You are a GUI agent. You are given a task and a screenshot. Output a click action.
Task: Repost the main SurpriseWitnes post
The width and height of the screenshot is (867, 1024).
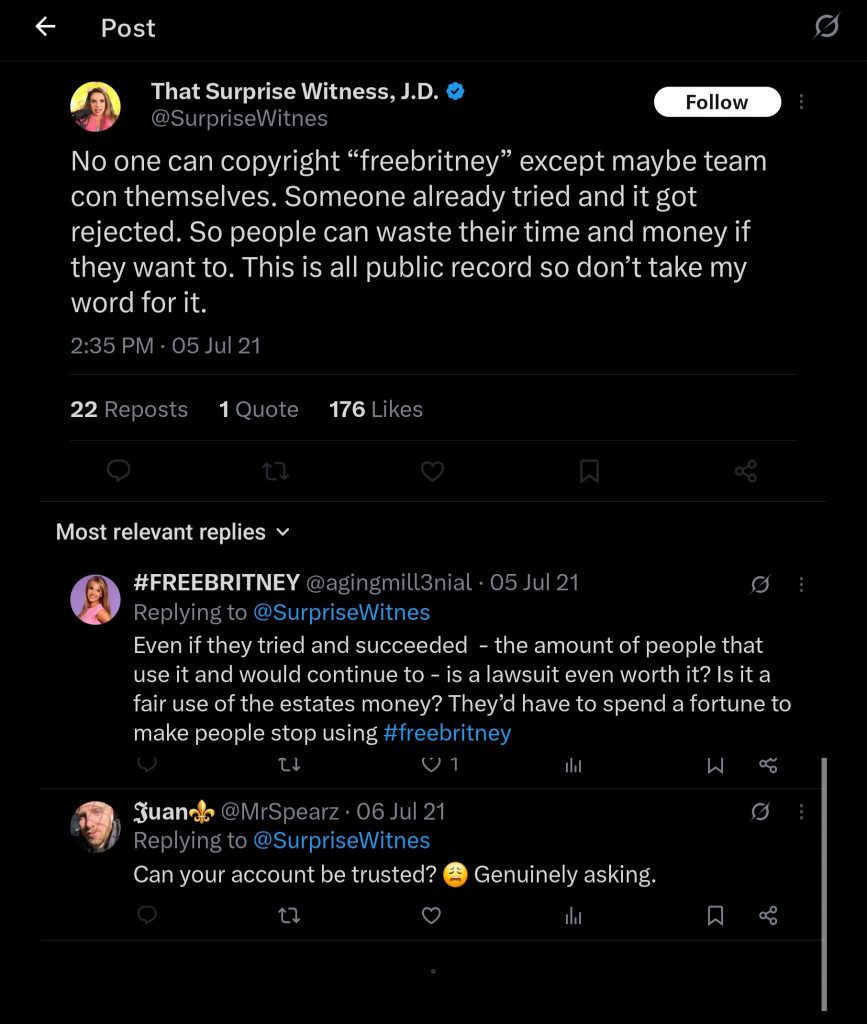click(275, 470)
